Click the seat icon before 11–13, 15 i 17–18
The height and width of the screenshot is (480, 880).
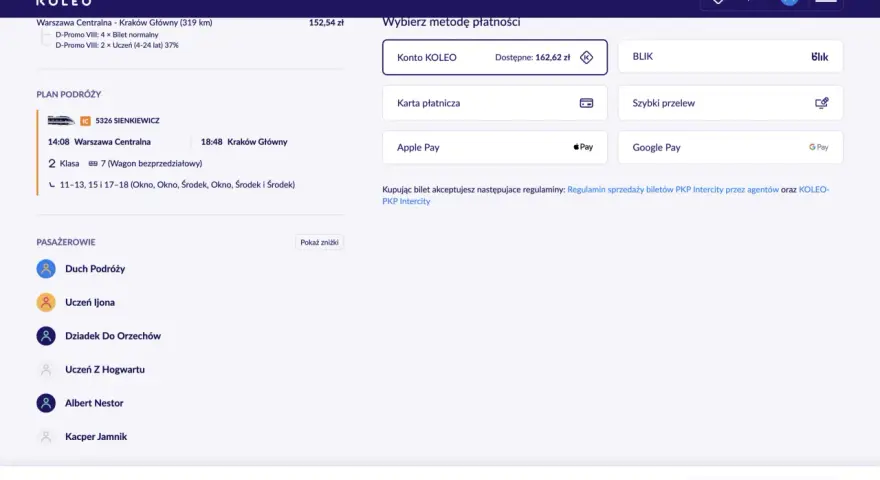(x=52, y=185)
